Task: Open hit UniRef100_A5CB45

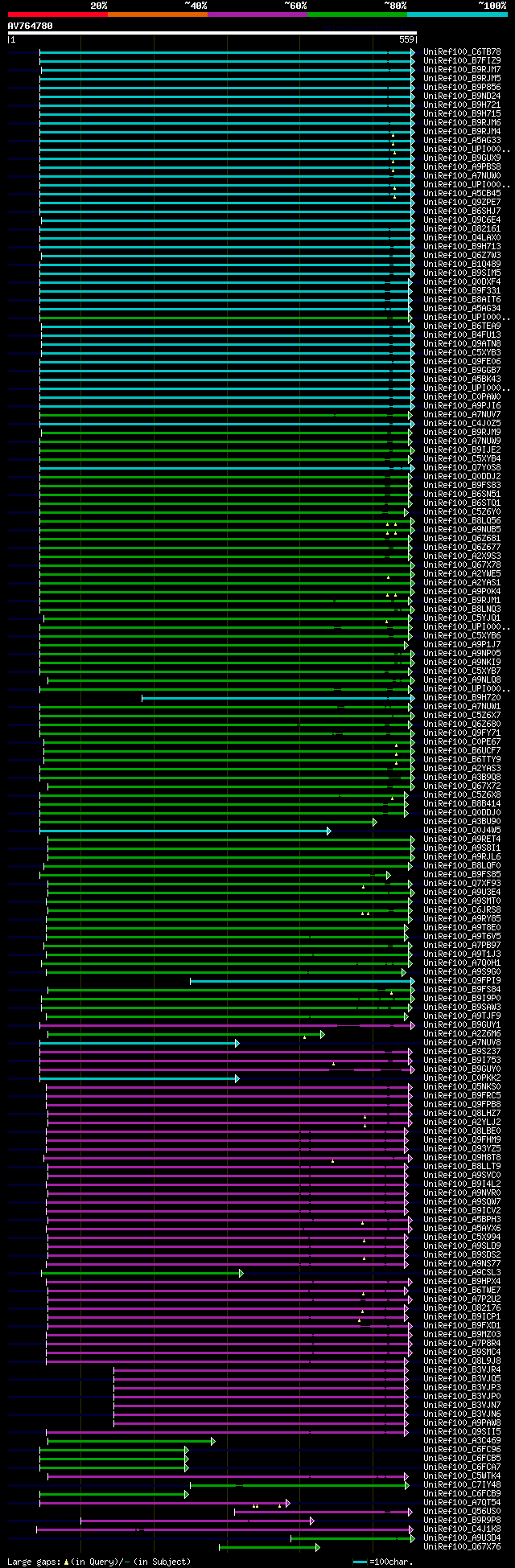Action: pos(462,194)
